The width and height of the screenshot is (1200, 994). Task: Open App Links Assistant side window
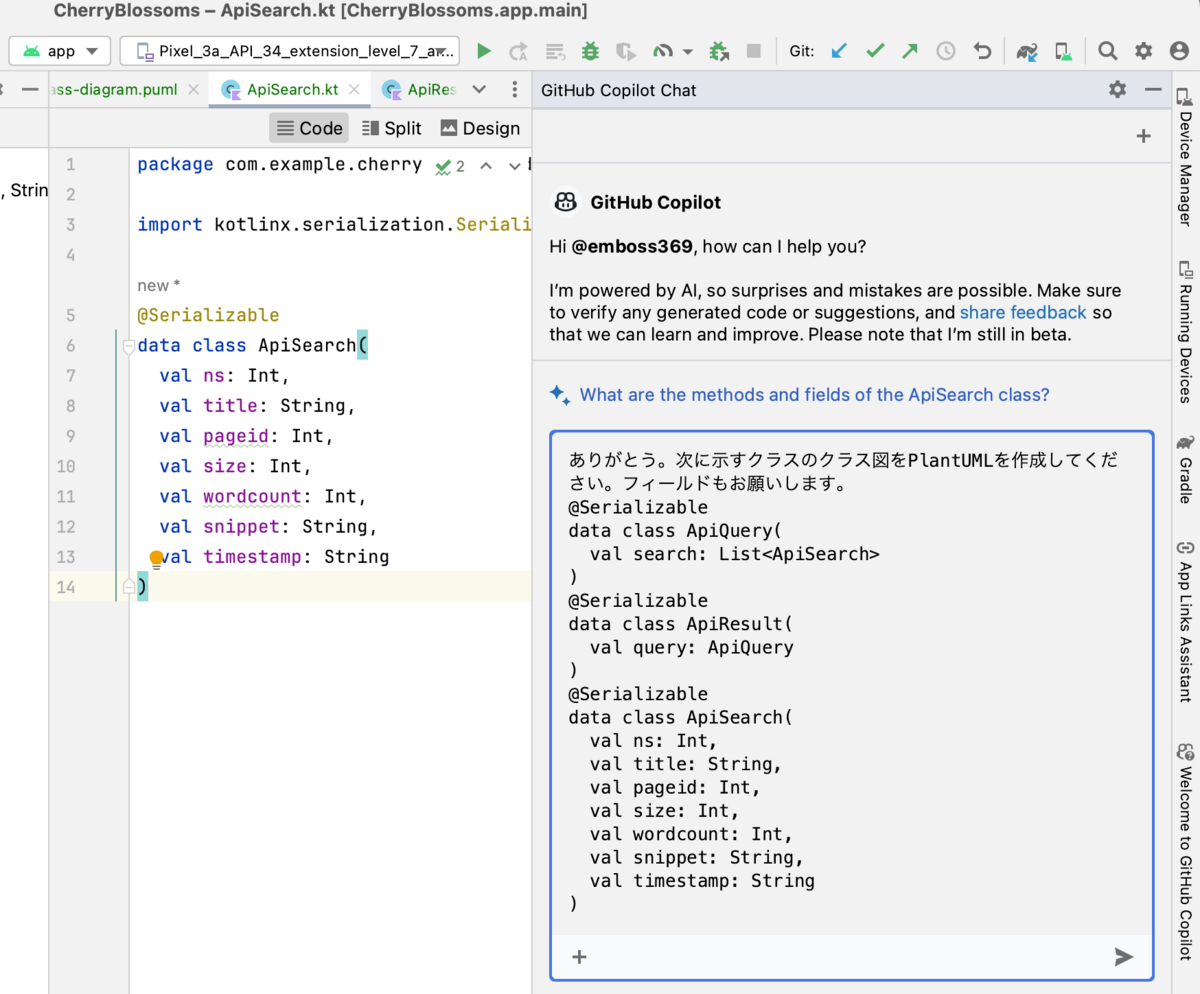click(1185, 620)
